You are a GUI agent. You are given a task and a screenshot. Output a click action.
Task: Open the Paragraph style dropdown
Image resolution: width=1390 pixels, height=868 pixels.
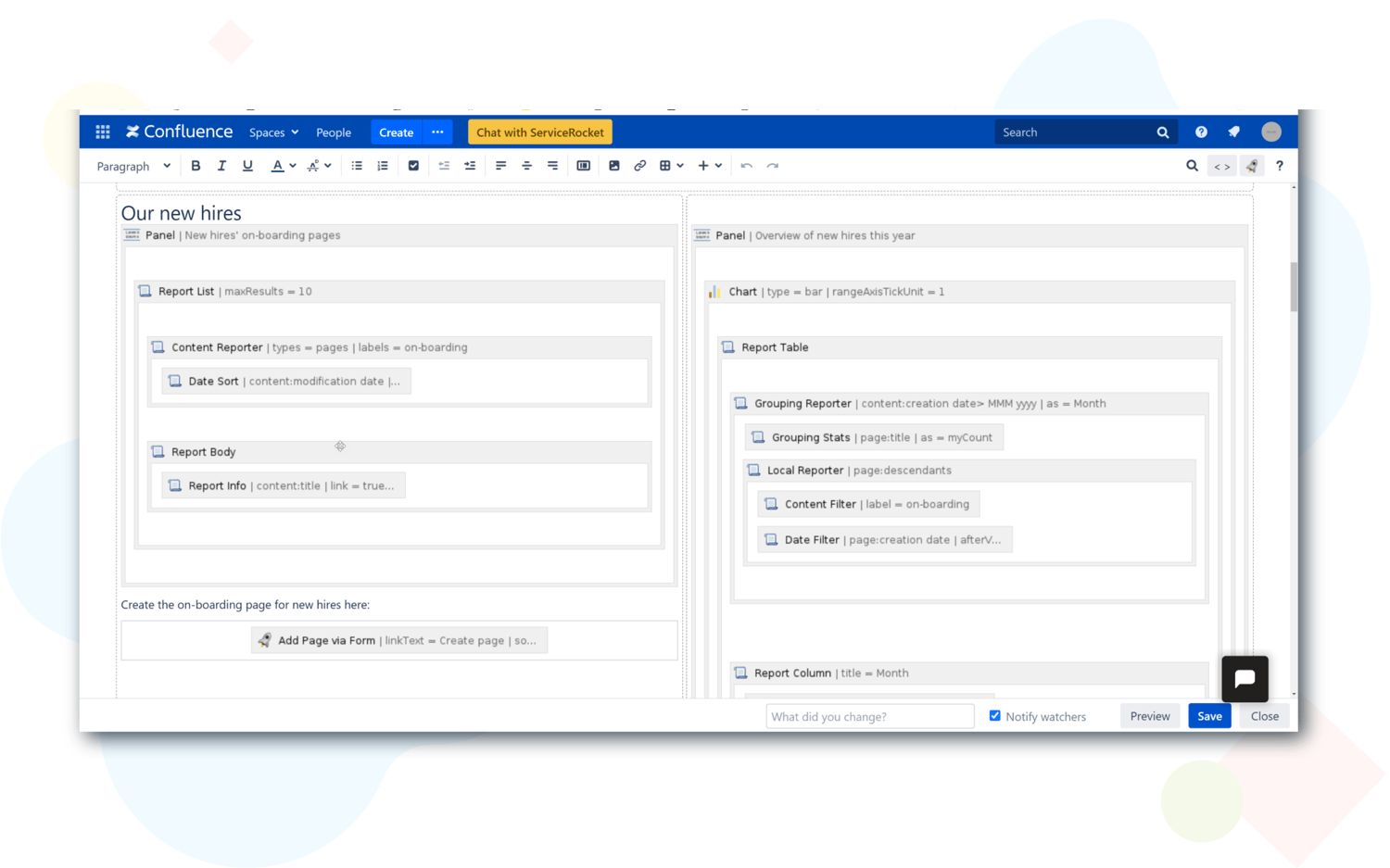[x=132, y=165]
